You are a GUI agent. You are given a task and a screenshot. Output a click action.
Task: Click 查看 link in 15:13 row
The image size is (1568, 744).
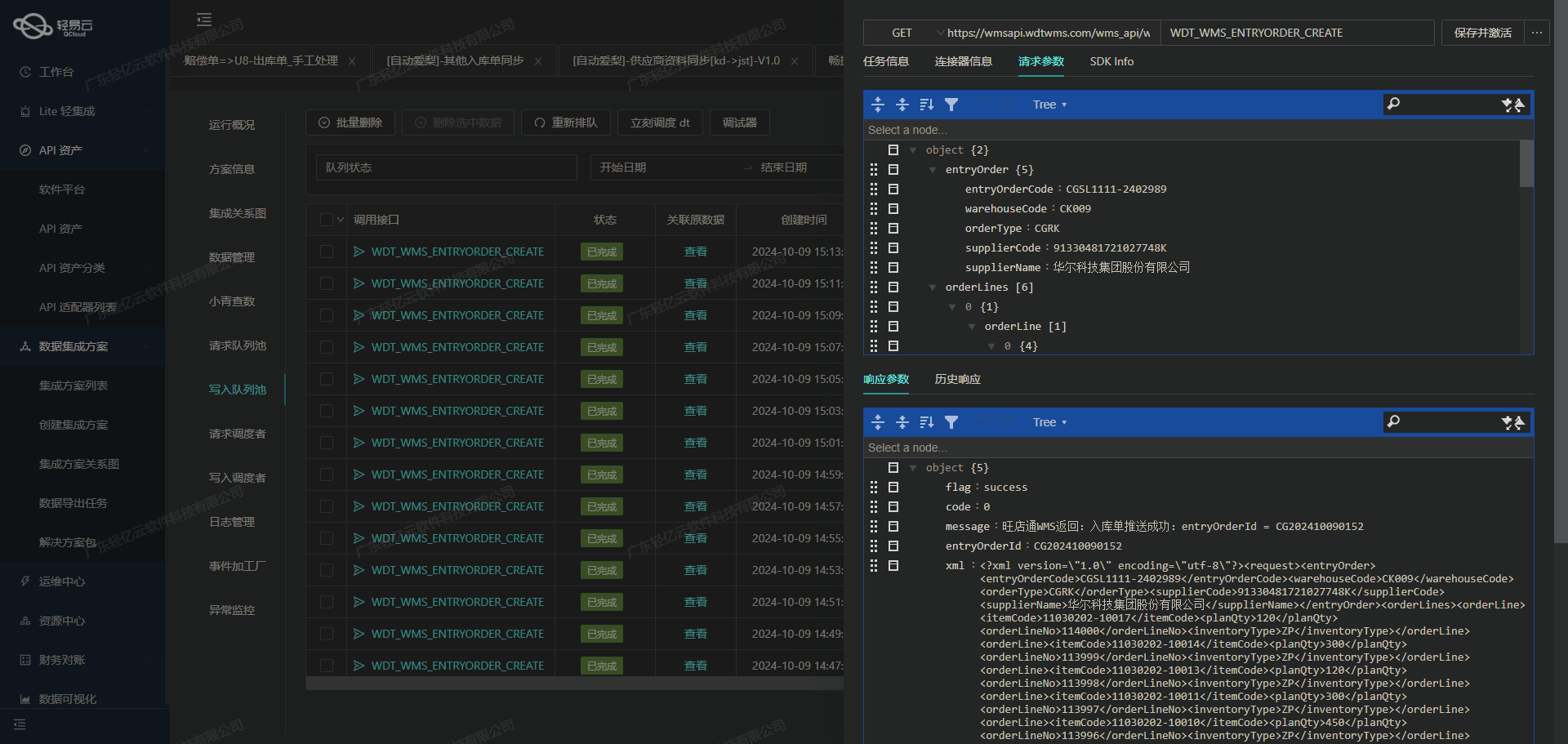point(696,252)
